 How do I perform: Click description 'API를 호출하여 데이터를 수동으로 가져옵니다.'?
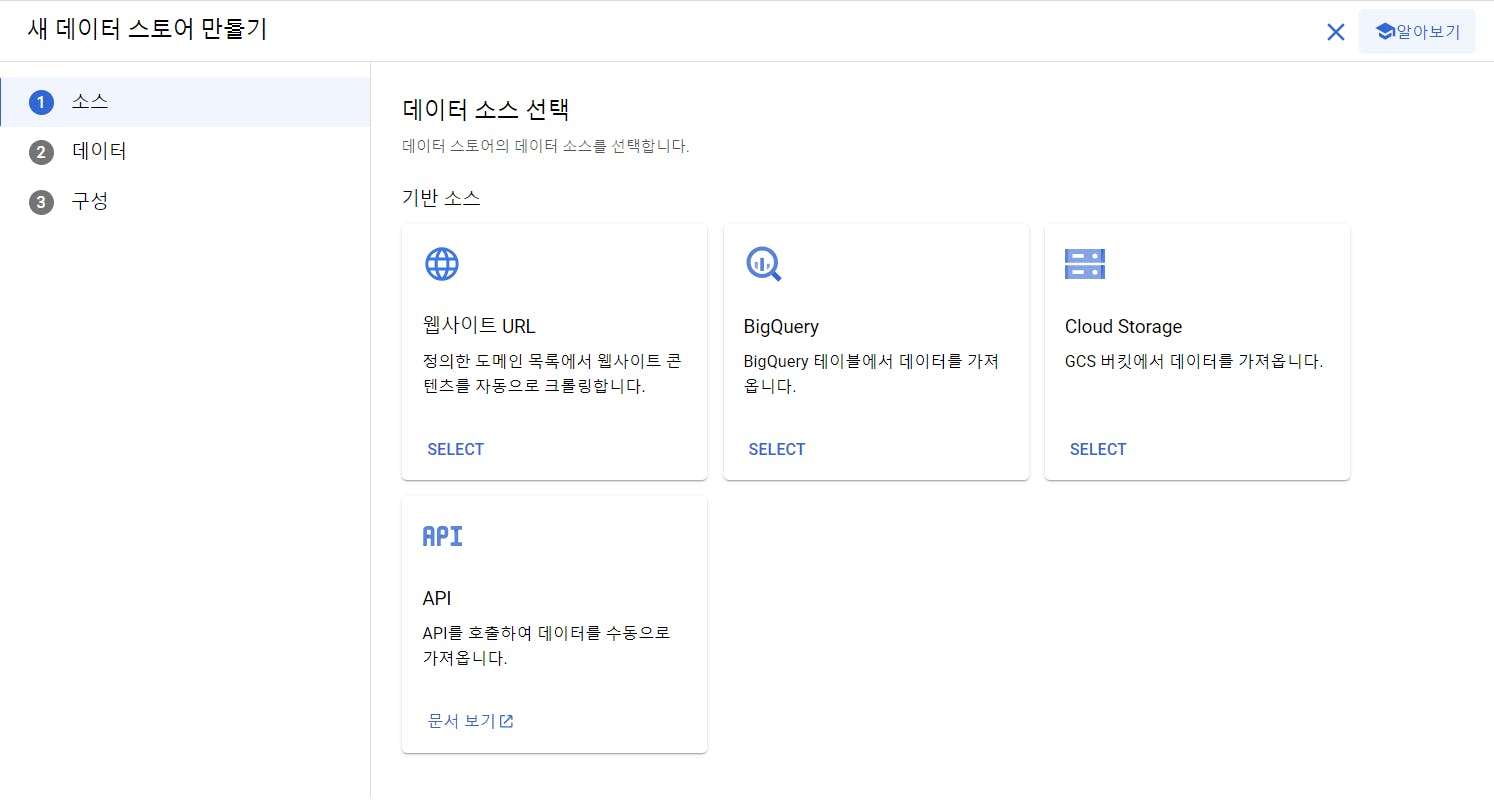546,645
